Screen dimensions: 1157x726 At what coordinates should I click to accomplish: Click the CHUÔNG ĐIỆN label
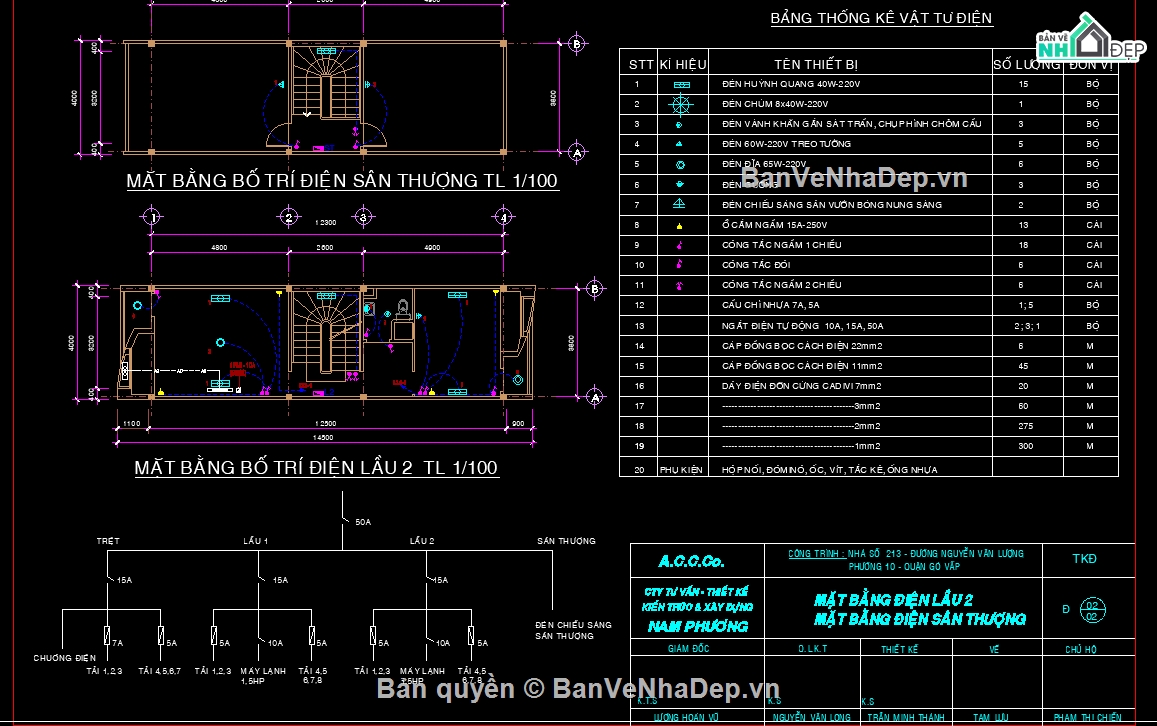click(65, 658)
